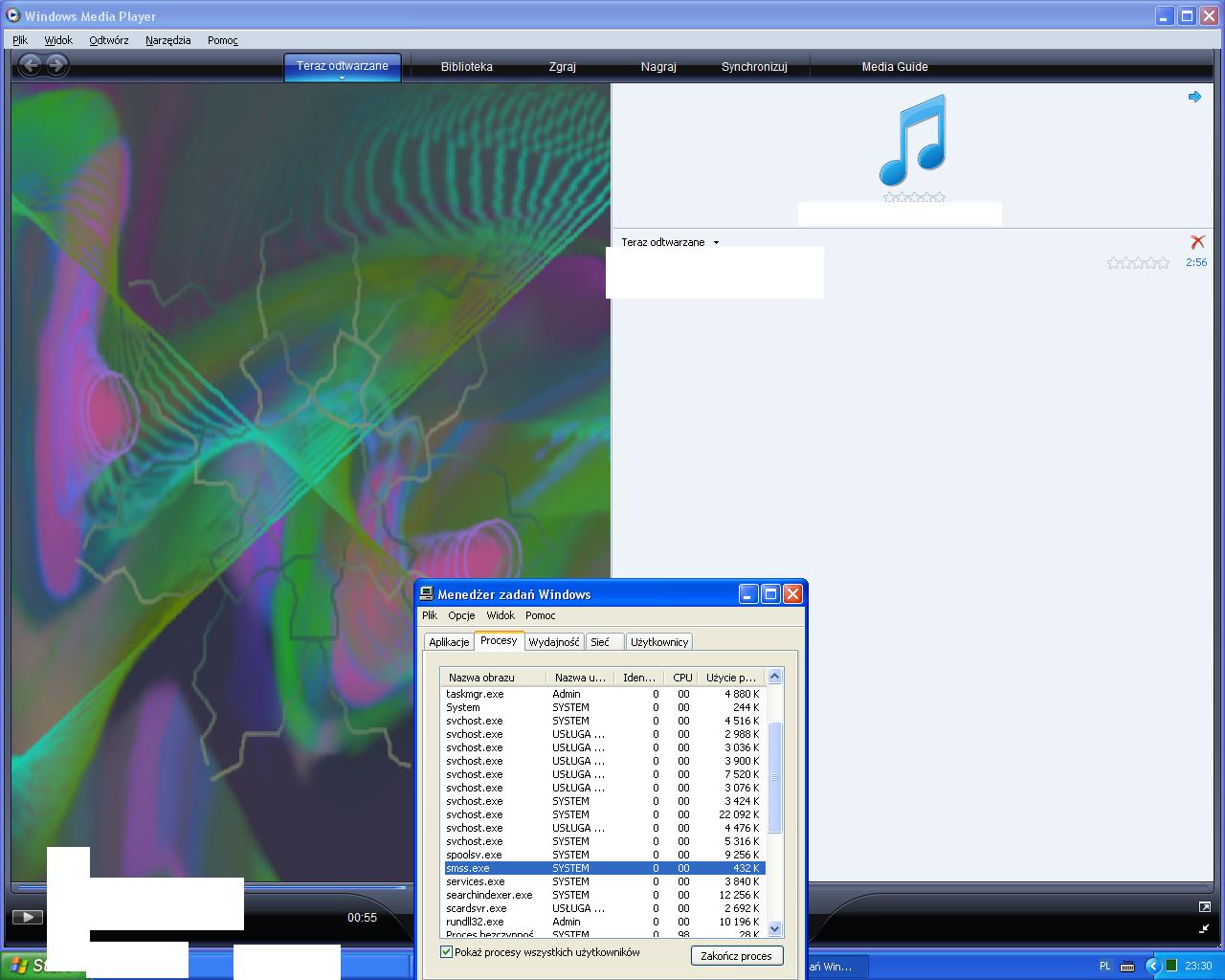This screenshot has height=980, width=1225.
Task: Open Media Player's Widok menu
Action: point(58,40)
